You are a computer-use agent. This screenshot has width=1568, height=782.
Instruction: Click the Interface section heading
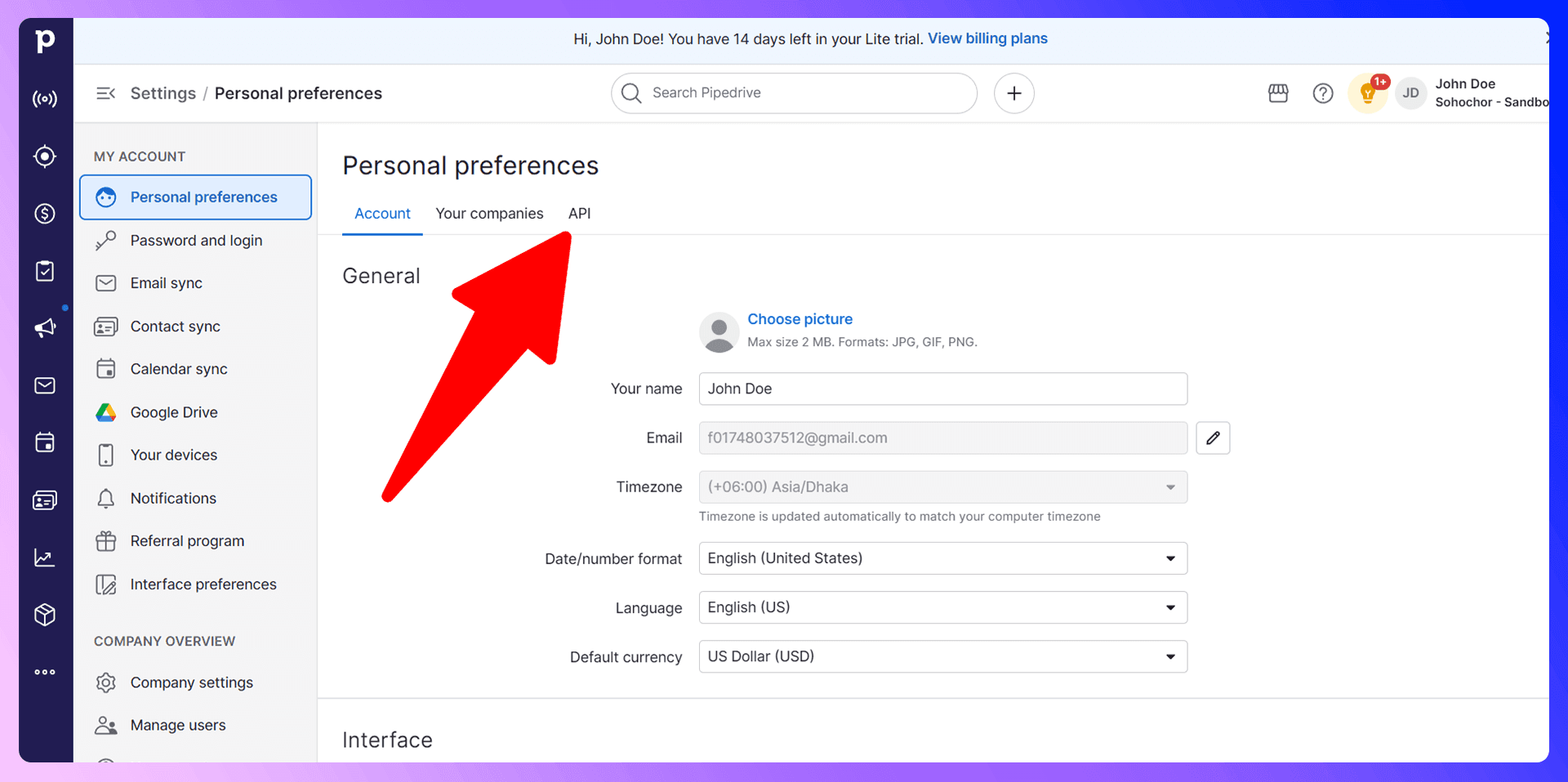click(387, 740)
